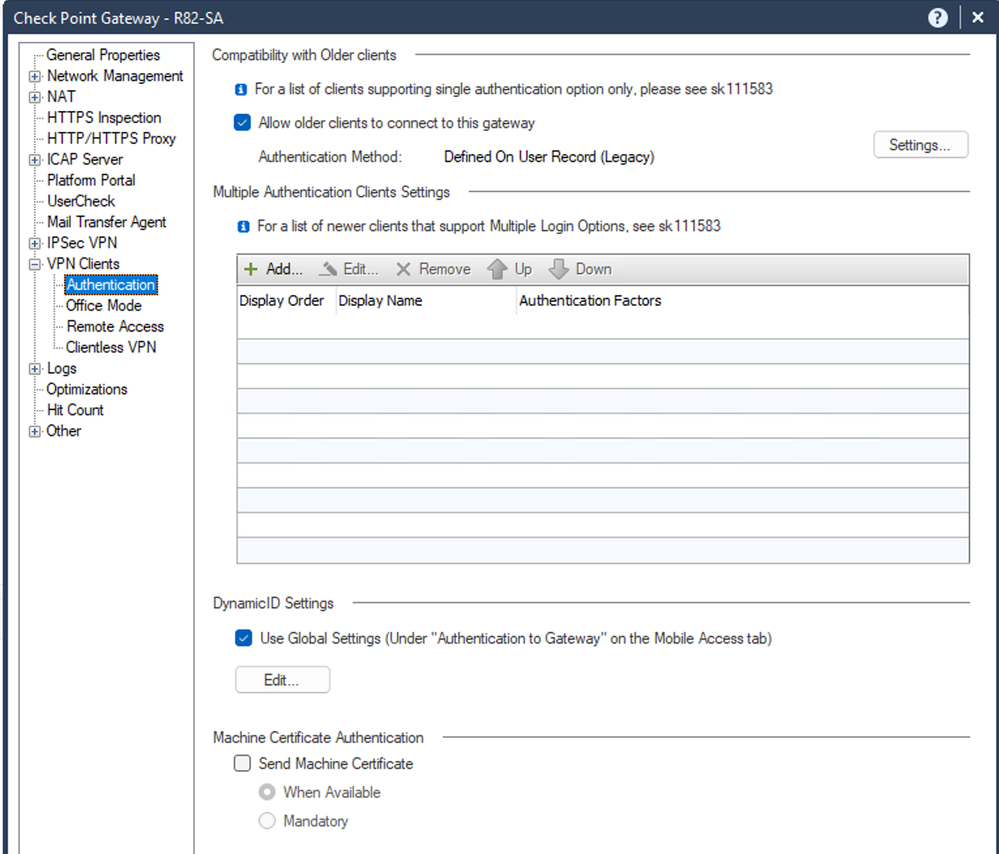Click the info icon beside single authentication note
The width and height of the screenshot is (999, 854).
241,90
